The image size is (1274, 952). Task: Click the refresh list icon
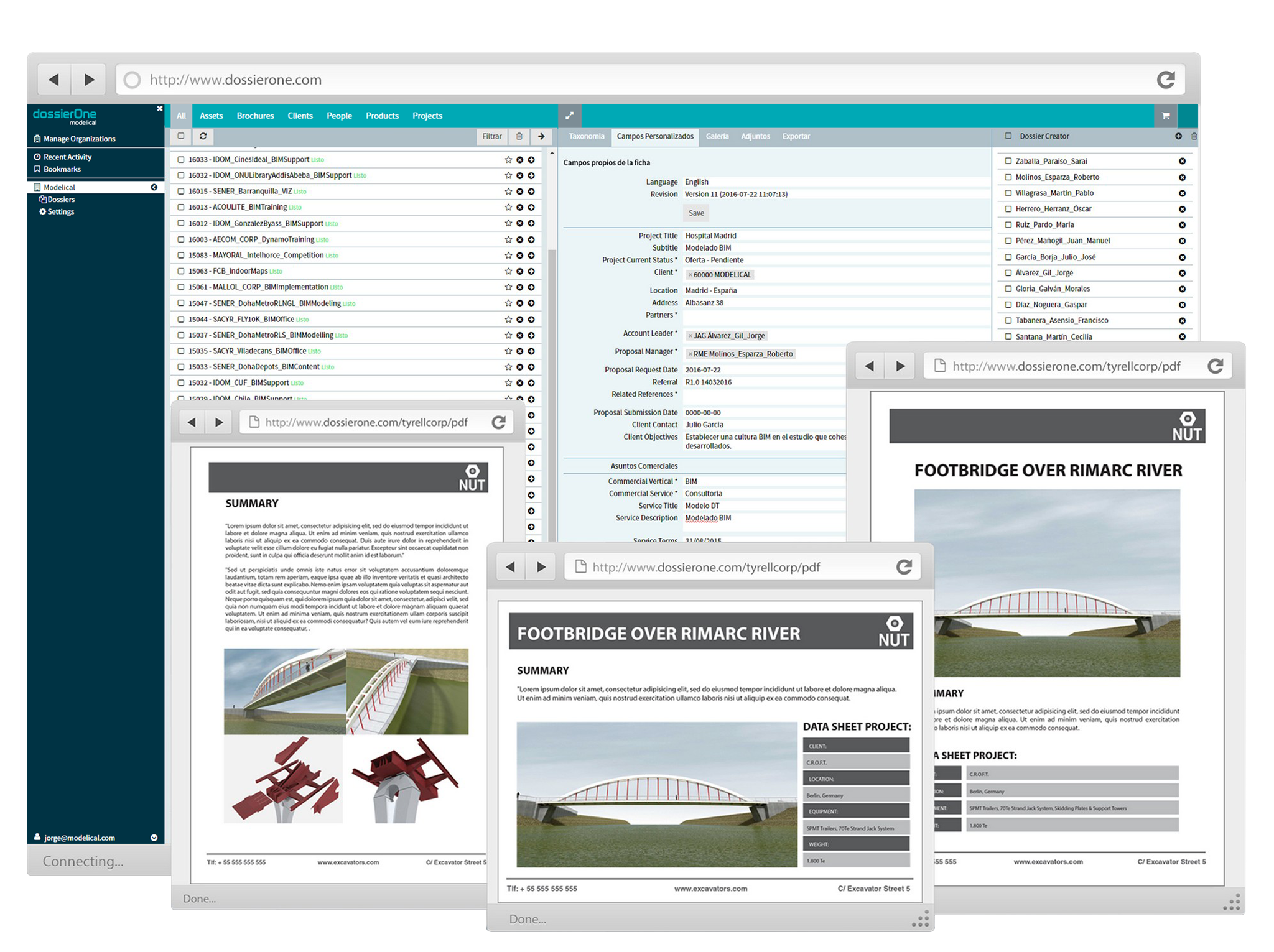[x=203, y=136]
